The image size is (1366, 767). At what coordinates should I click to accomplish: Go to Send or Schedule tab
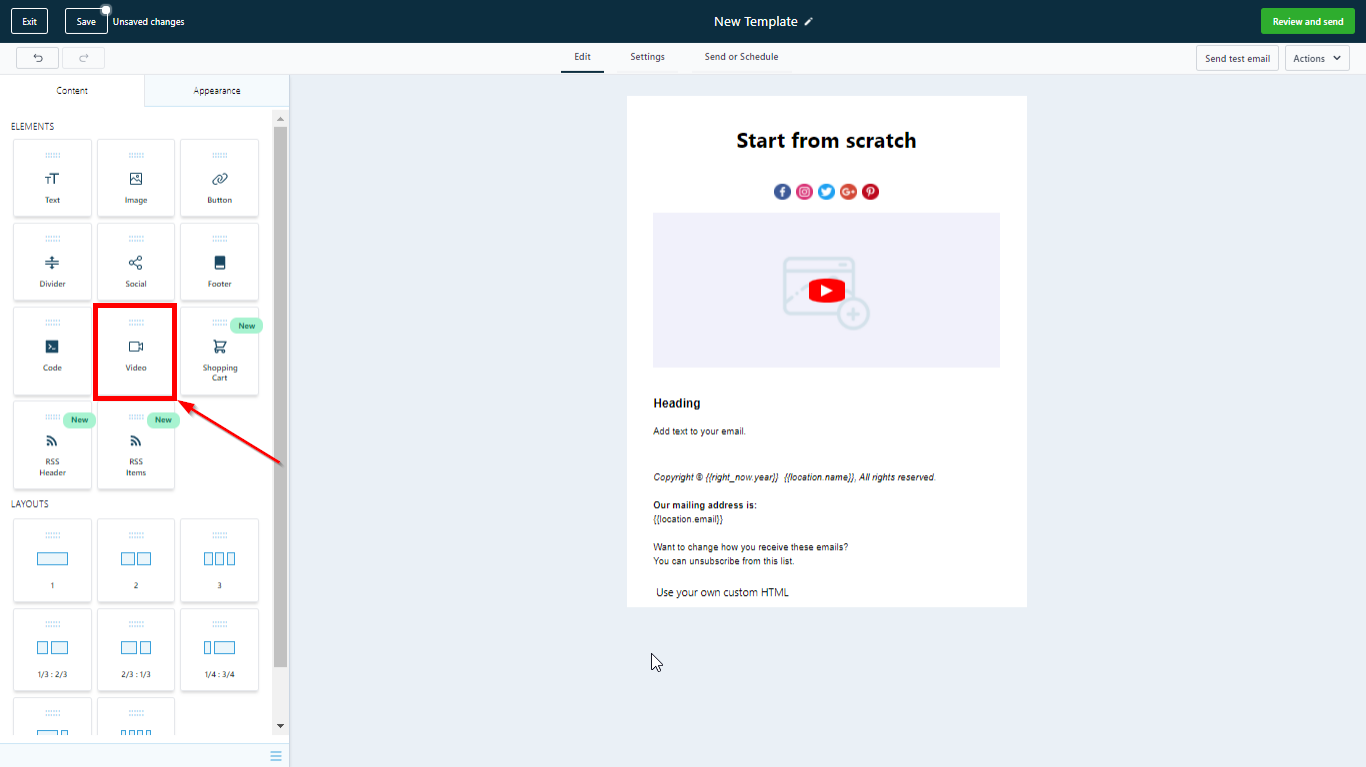[x=741, y=57]
